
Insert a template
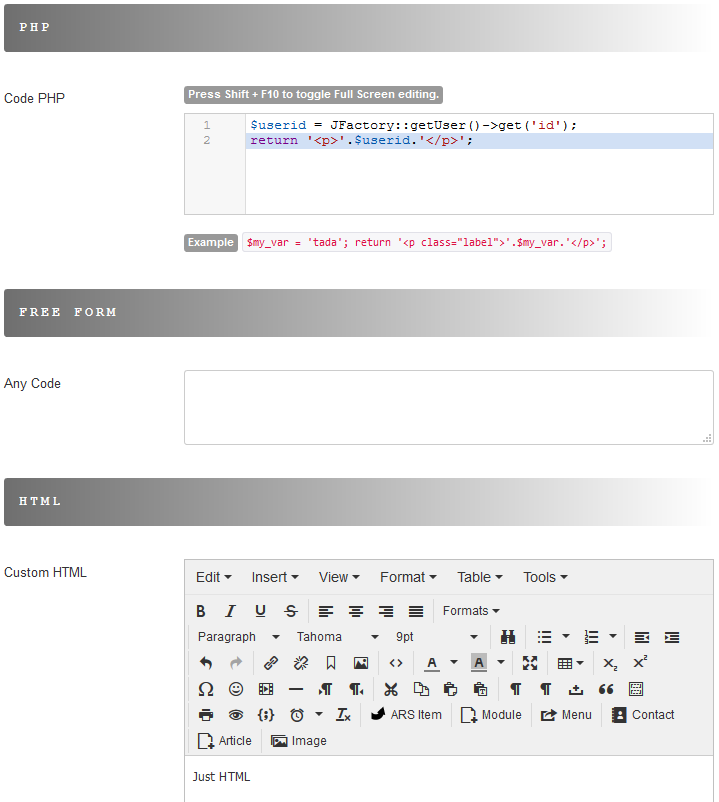tap(636, 689)
